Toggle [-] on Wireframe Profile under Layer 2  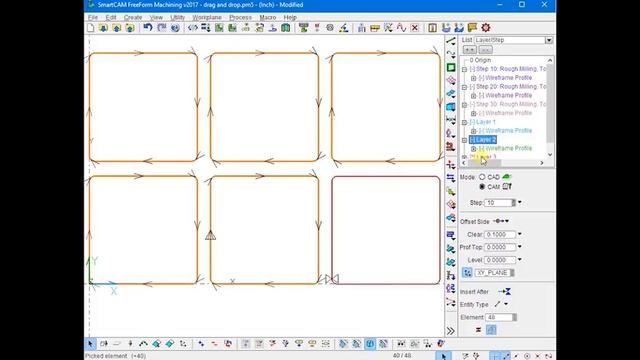(481, 148)
